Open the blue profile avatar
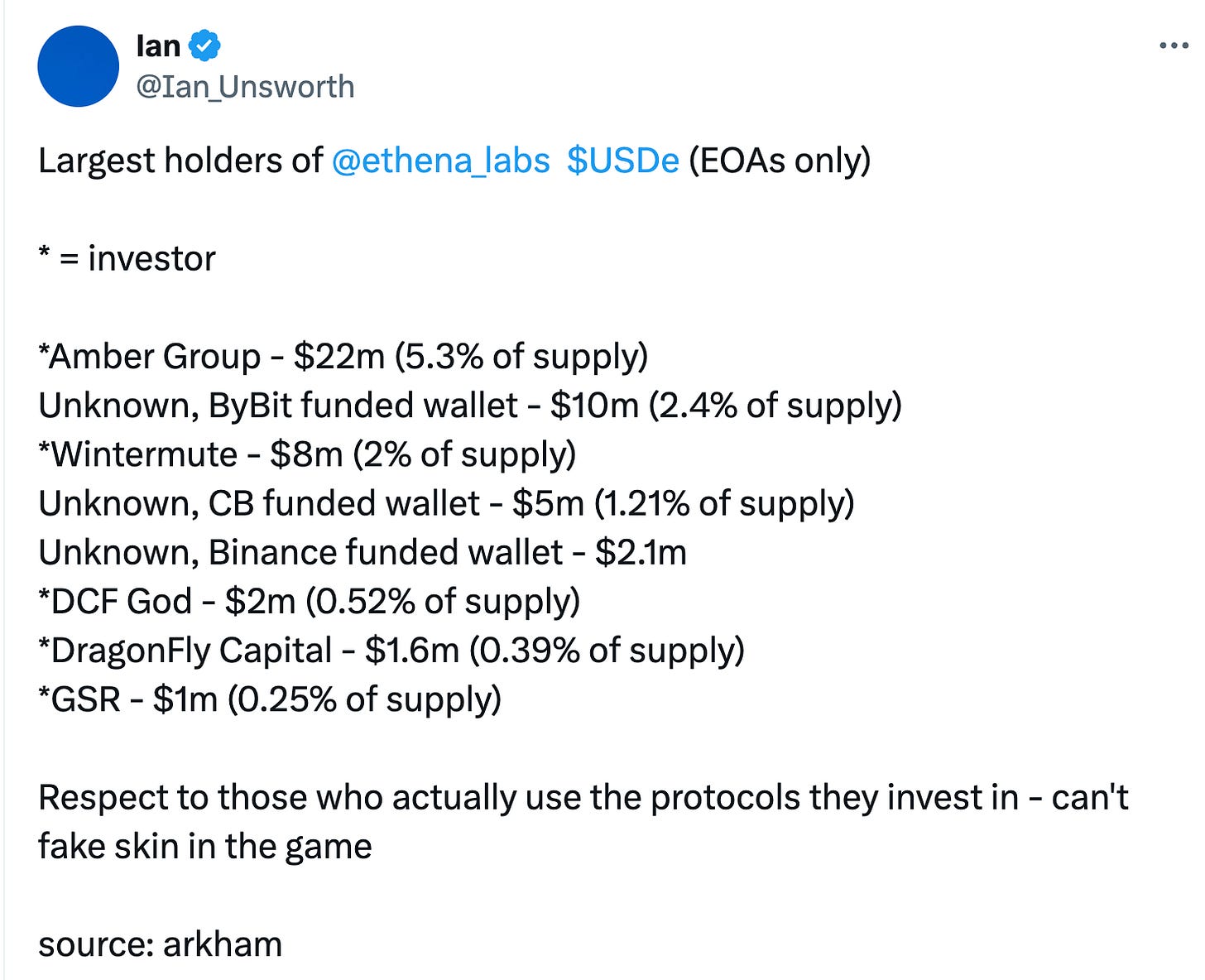 79,66
